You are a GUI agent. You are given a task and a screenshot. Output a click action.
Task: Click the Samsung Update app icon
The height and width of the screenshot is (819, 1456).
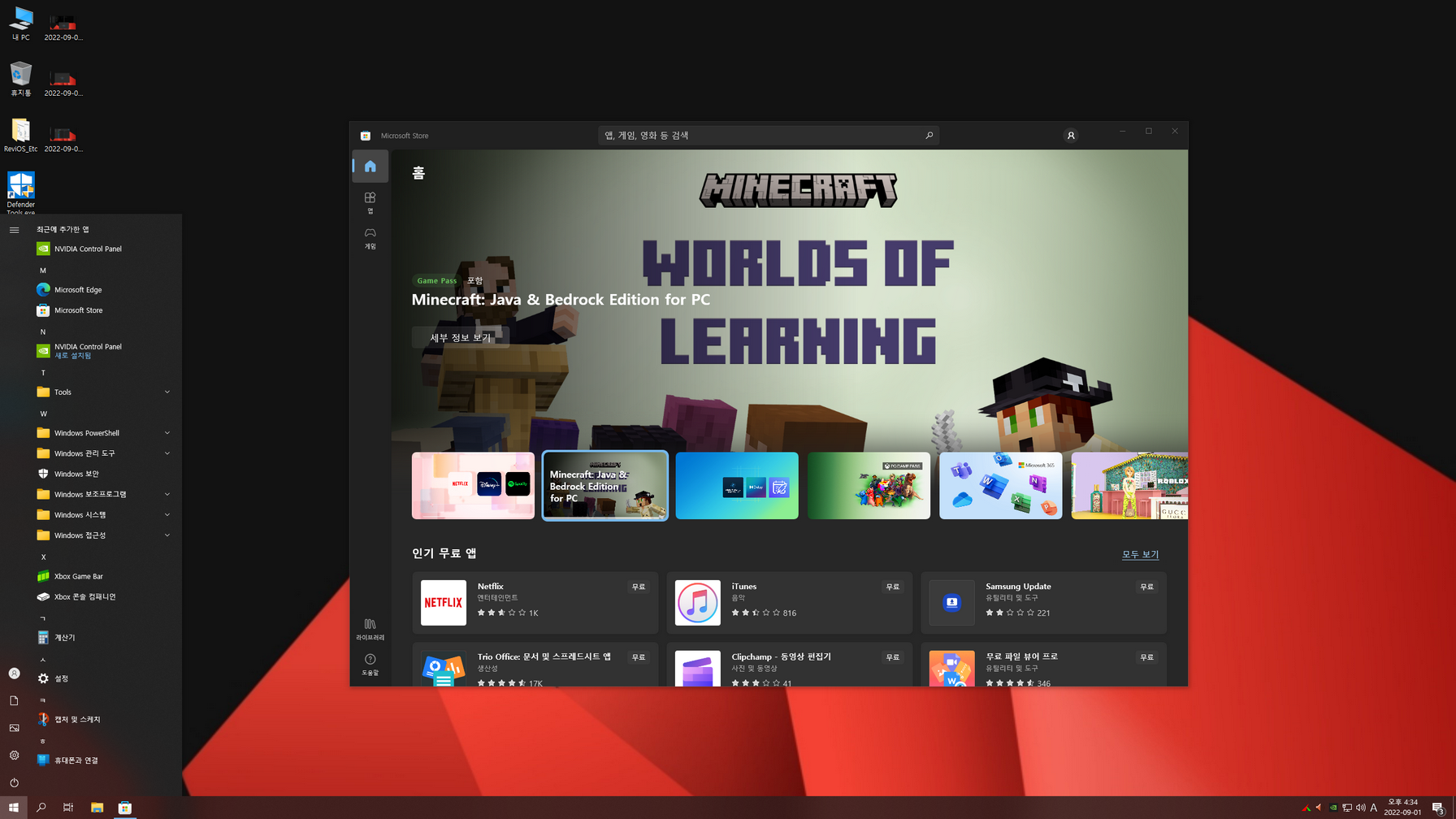pos(951,602)
